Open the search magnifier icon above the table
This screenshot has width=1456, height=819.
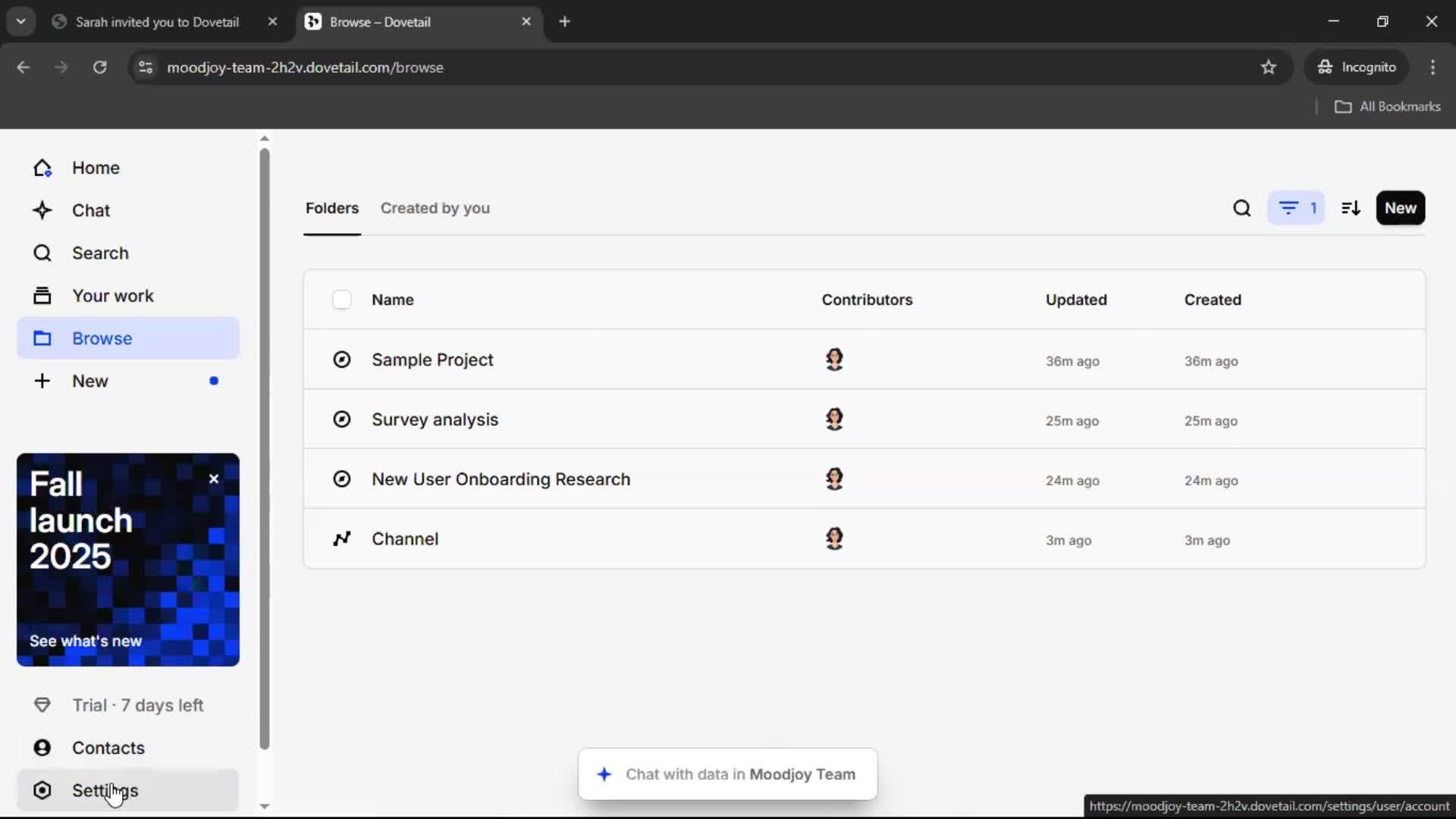1241,208
